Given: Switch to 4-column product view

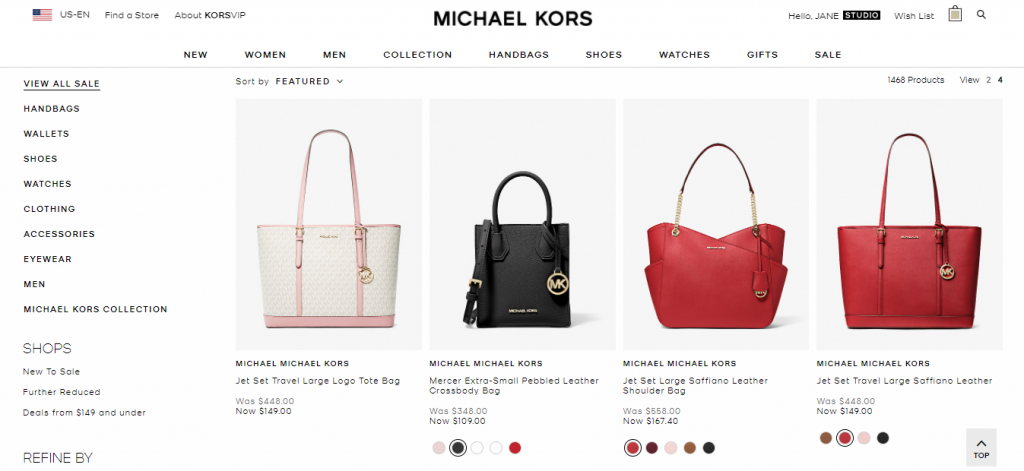Looking at the screenshot, I should point(1000,80).
